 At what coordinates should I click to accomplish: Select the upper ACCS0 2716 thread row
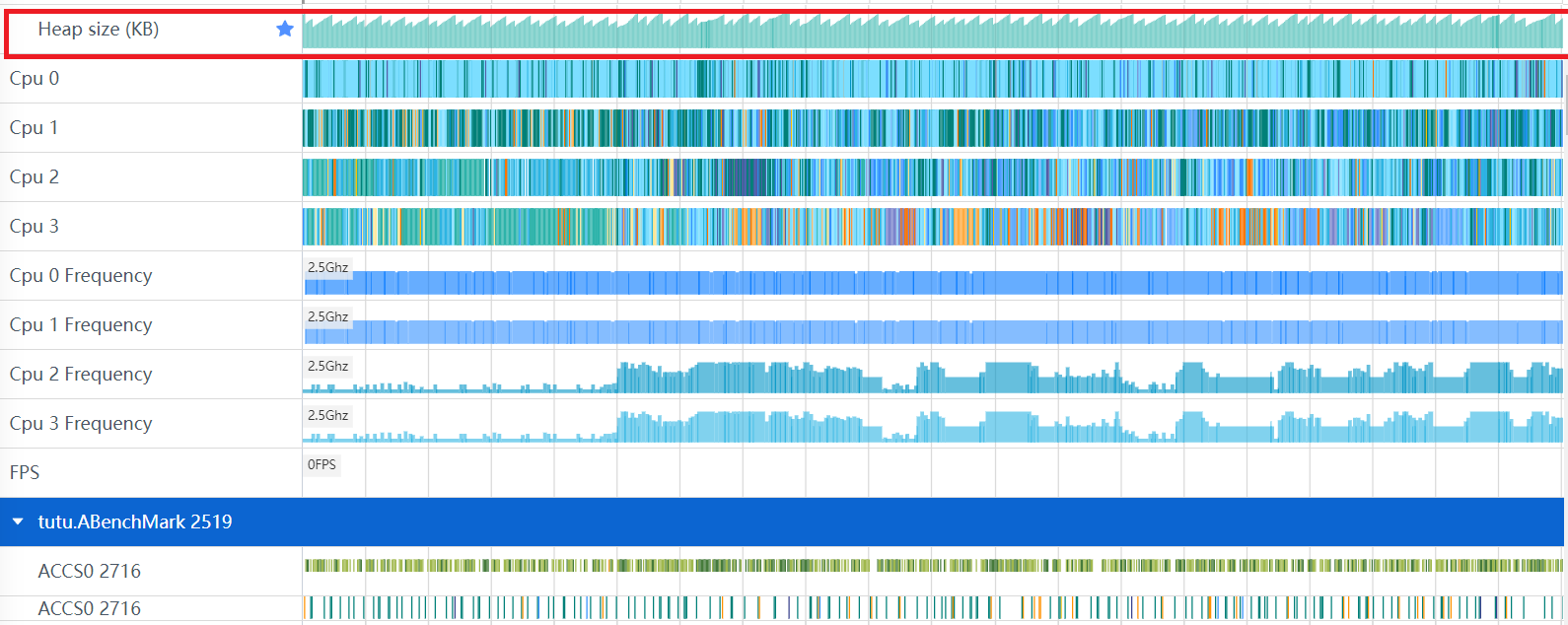[x=90, y=572]
